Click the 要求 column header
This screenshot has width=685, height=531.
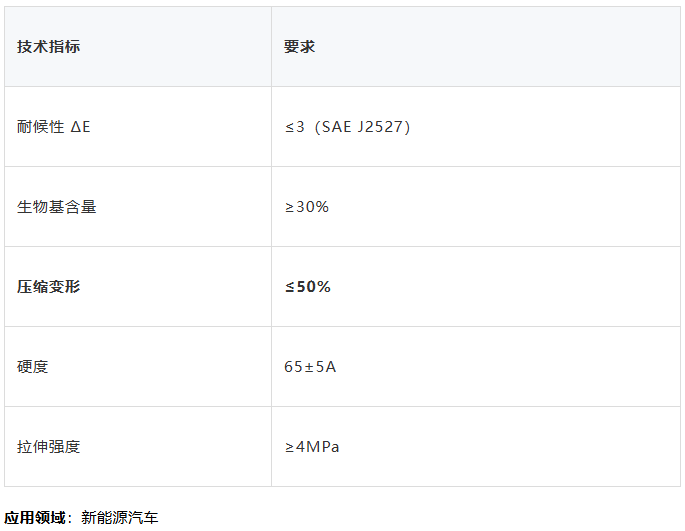pos(476,46)
